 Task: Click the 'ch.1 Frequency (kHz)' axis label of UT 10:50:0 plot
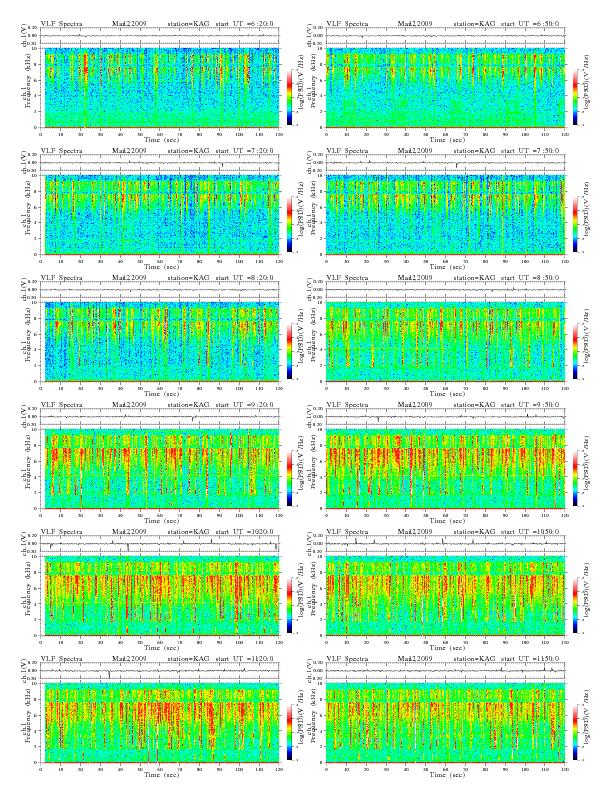tap(313, 596)
